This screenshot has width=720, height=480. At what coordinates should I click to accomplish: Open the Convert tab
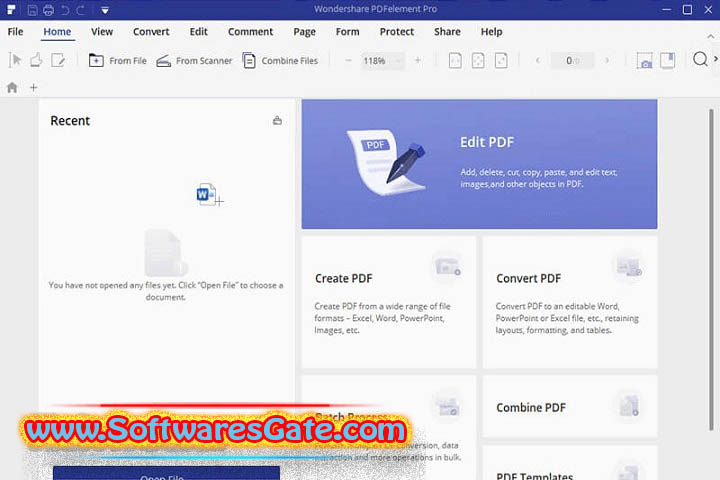pyautogui.click(x=151, y=32)
